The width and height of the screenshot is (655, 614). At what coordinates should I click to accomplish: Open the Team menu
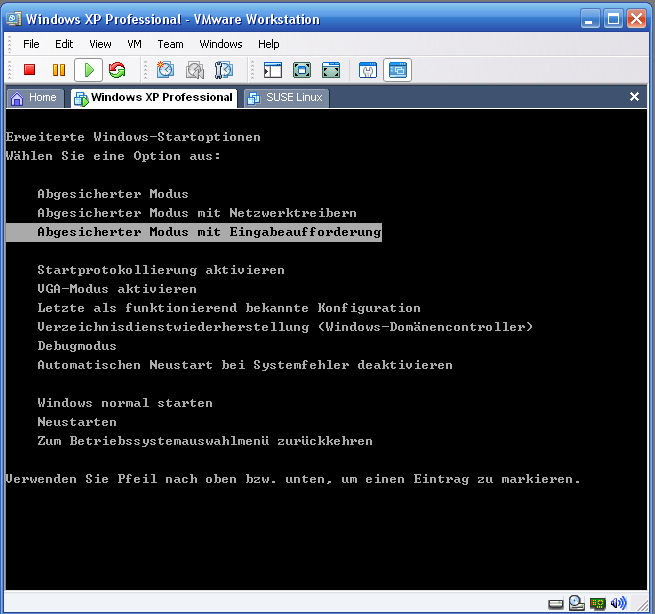(x=170, y=44)
